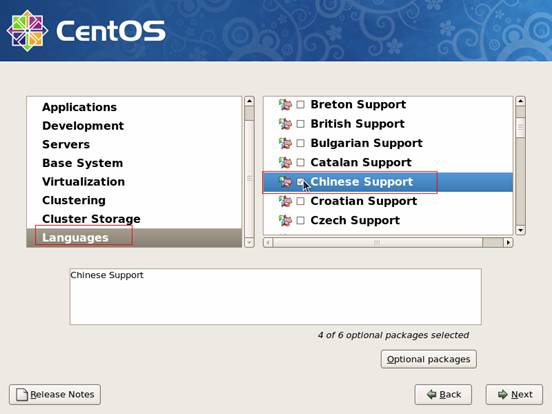Click the Breton Support language icon
The image size is (552, 414).
285,105
